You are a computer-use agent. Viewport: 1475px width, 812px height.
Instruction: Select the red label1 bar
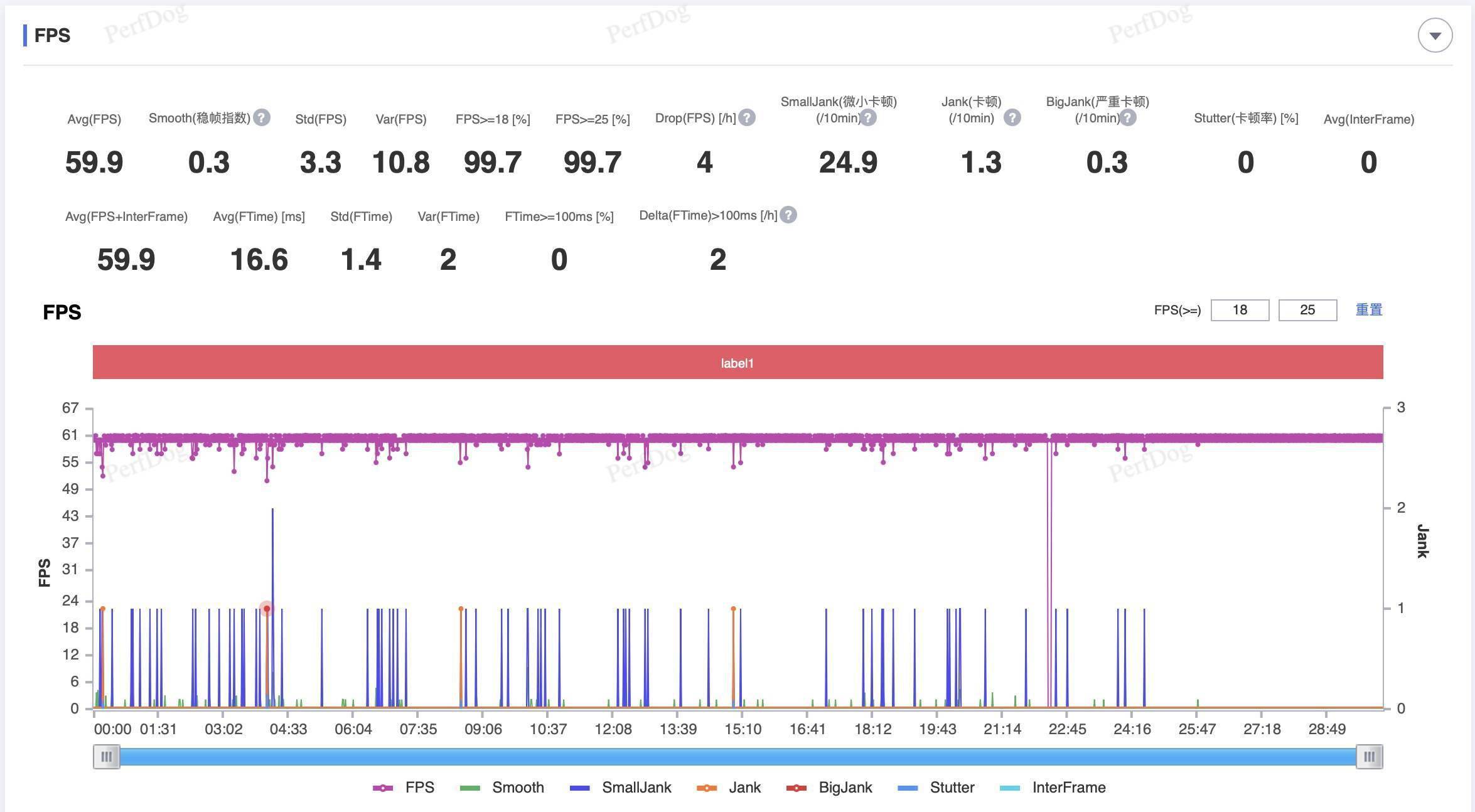click(737, 362)
